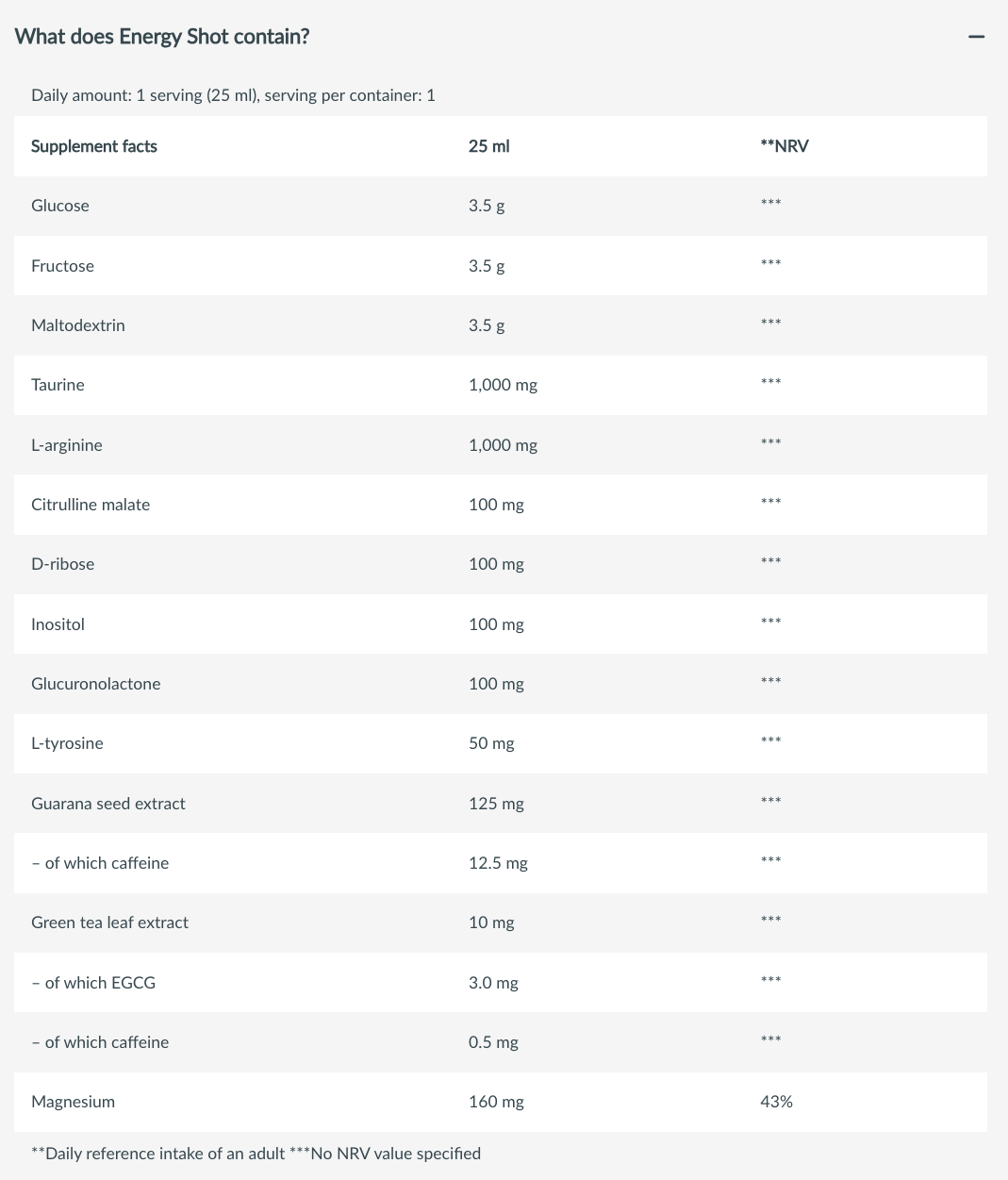This screenshot has width=1008, height=1180.
Task: Select the Glucose row label
Action: [x=60, y=206]
